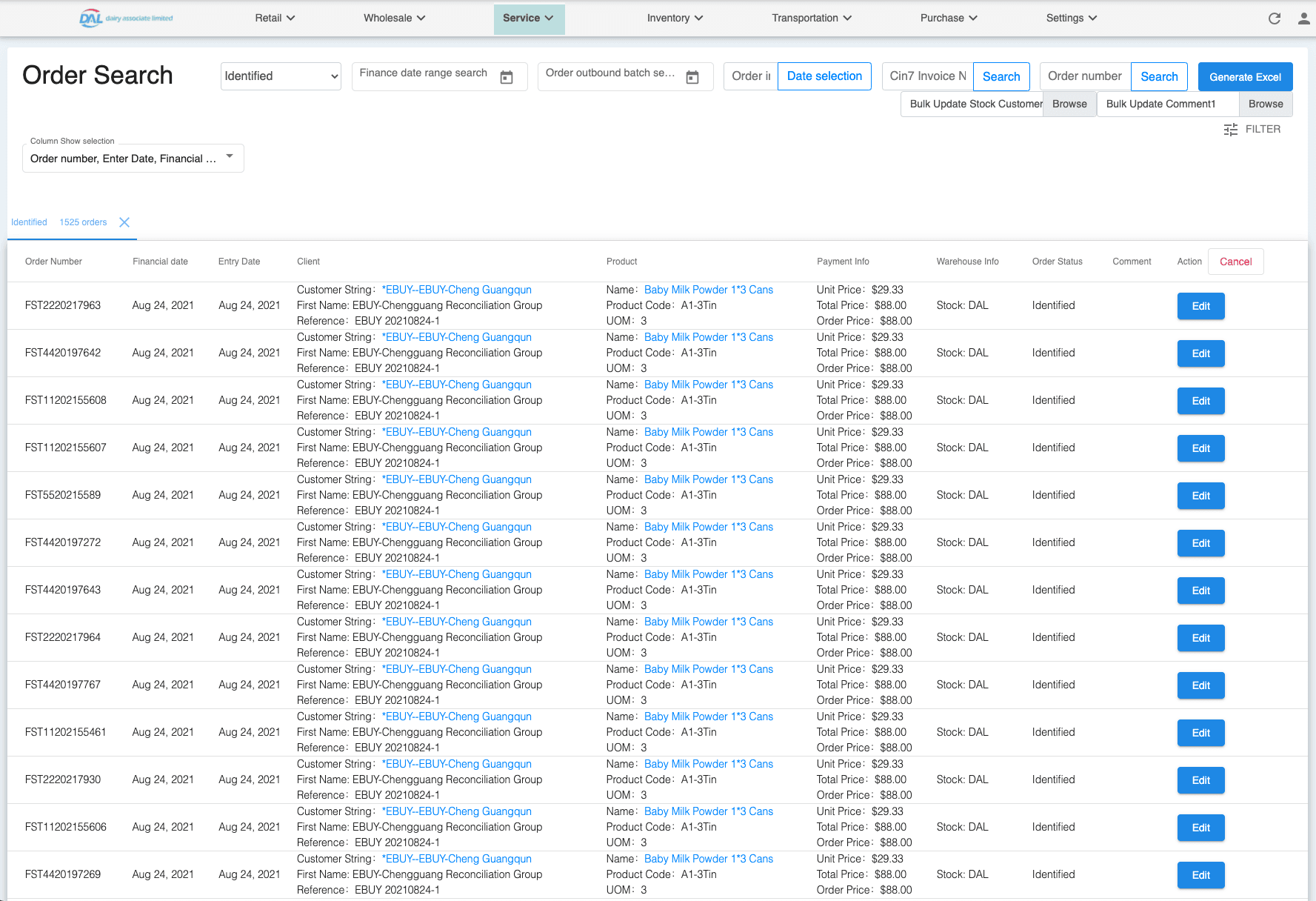Click the Date selection button
The height and width of the screenshot is (901, 1316).
click(824, 76)
